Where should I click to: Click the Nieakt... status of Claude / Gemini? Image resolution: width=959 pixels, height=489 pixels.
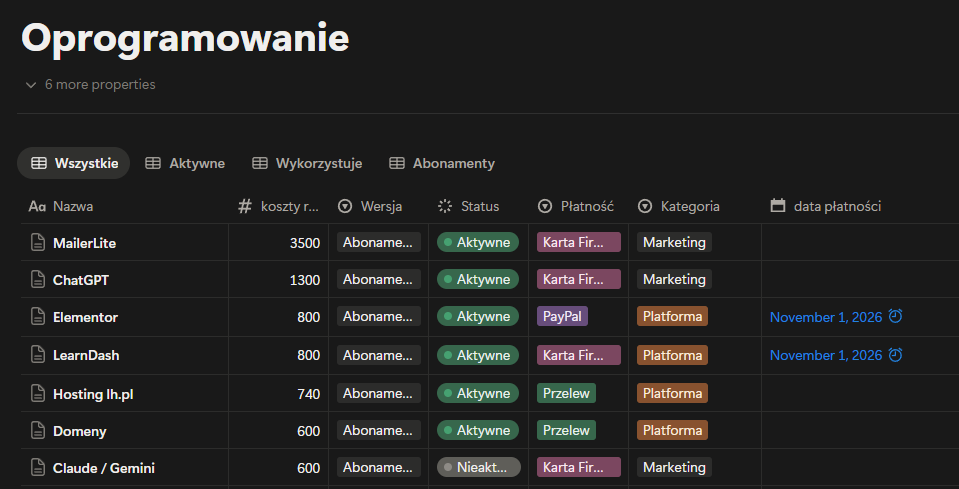click(x=479, y=467)
